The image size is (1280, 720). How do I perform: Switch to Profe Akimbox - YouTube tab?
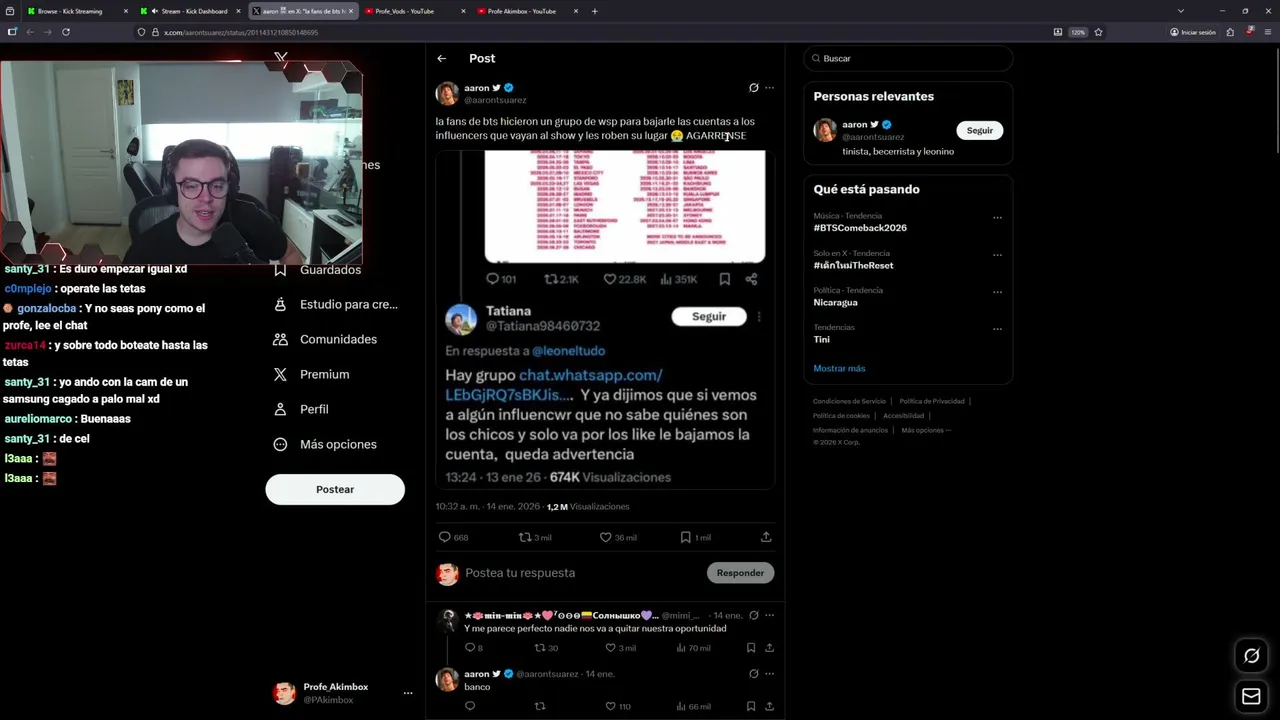526,11
